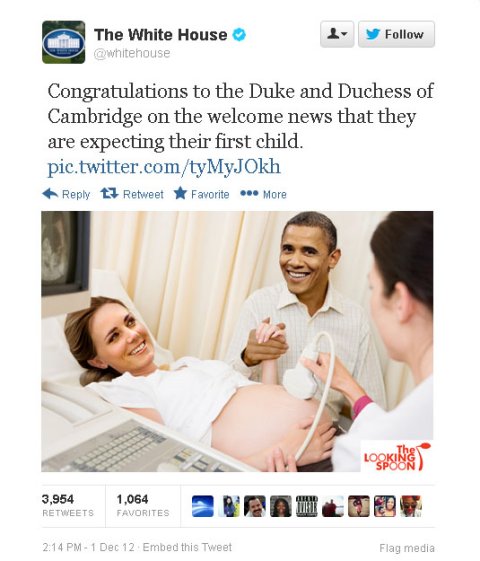The width and height of the screenshot is (480, 561).
Task: Reply to this tweet
Action: click(66, 194)
